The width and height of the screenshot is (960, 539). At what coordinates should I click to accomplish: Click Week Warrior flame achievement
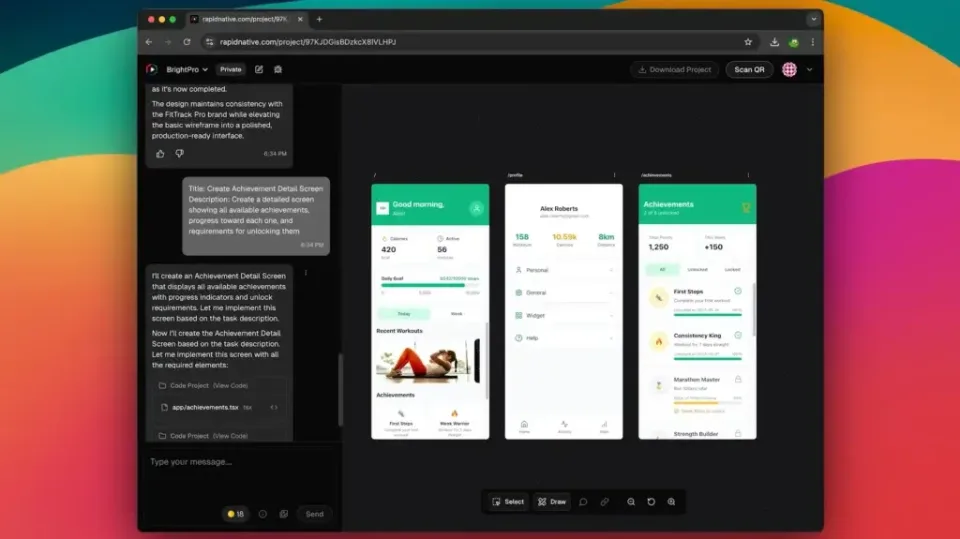(x=454, y=422)
